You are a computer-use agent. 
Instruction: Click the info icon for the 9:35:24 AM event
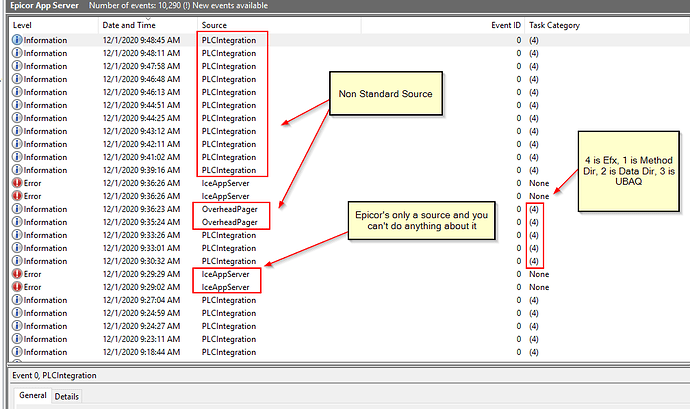[17, 222]
